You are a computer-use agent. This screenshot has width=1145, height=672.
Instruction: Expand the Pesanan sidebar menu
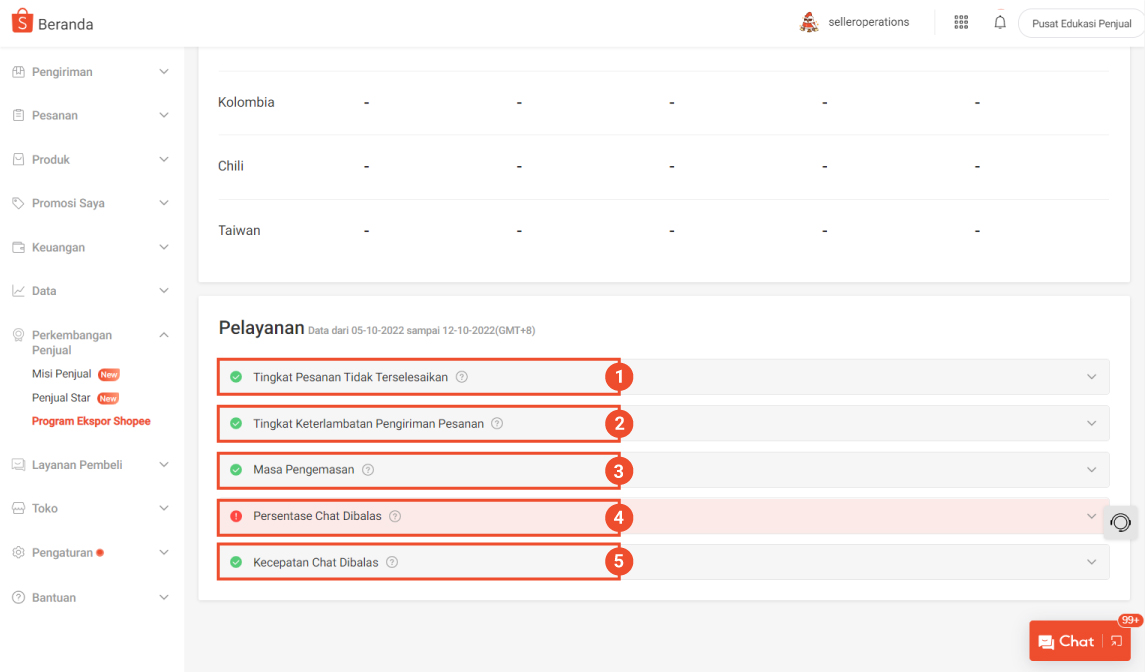(163, 115)
